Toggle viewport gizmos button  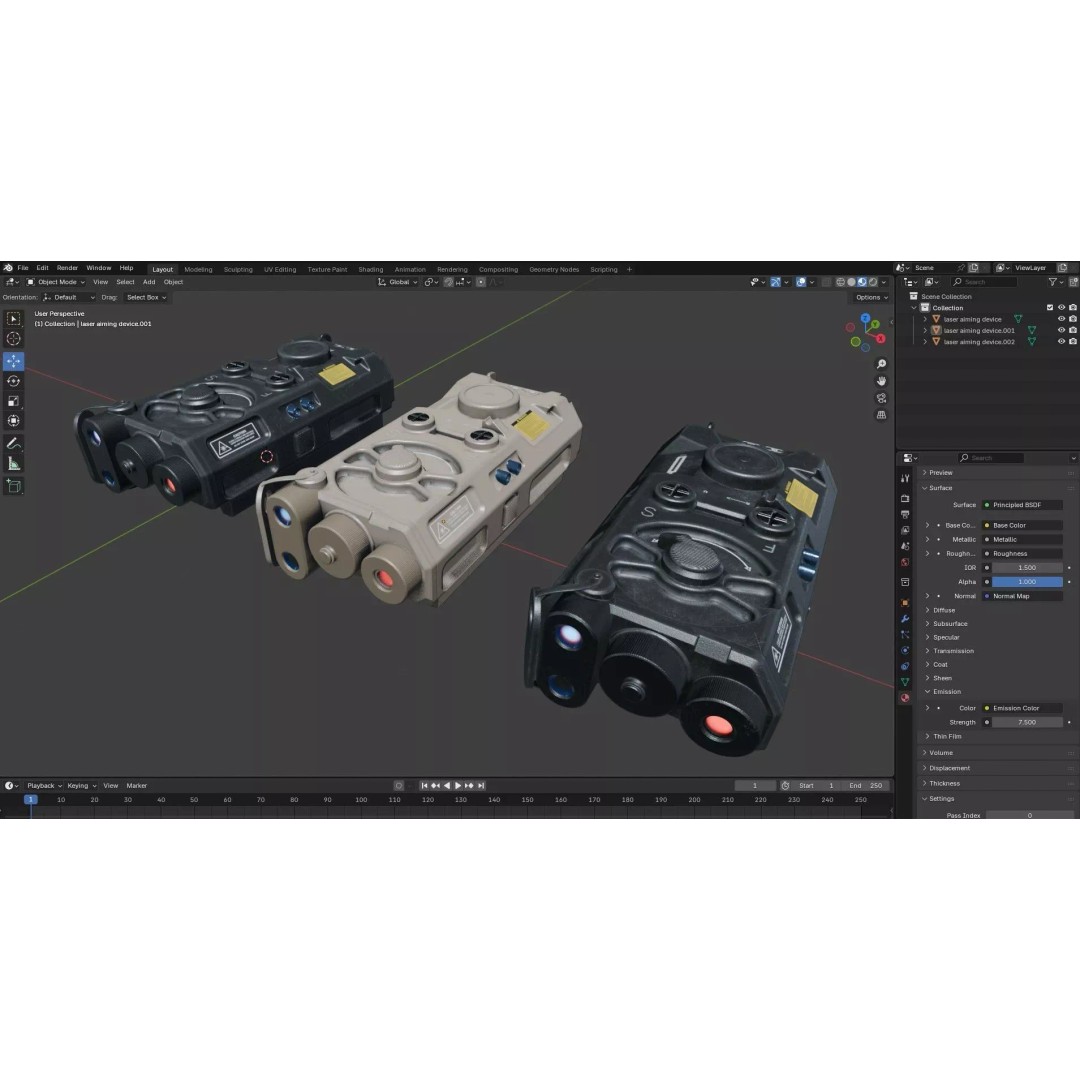point(776,282)
